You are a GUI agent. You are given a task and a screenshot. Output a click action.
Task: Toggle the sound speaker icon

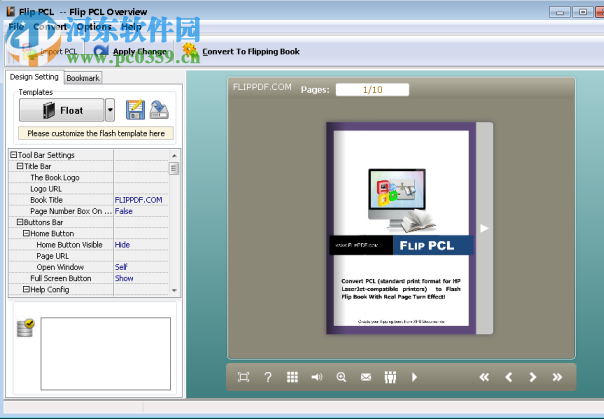click(x=317, y=377)
